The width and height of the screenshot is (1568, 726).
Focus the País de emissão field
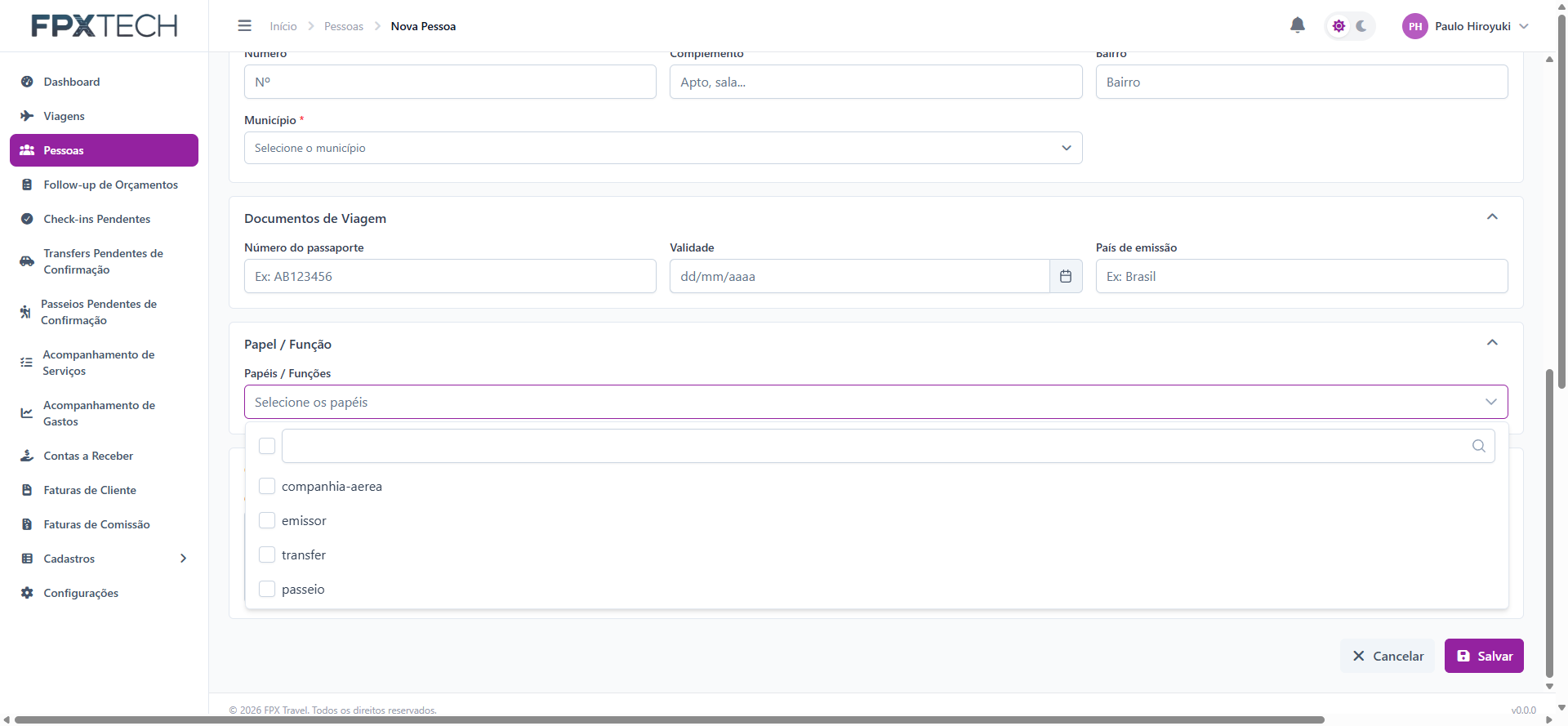point(1302,276)
